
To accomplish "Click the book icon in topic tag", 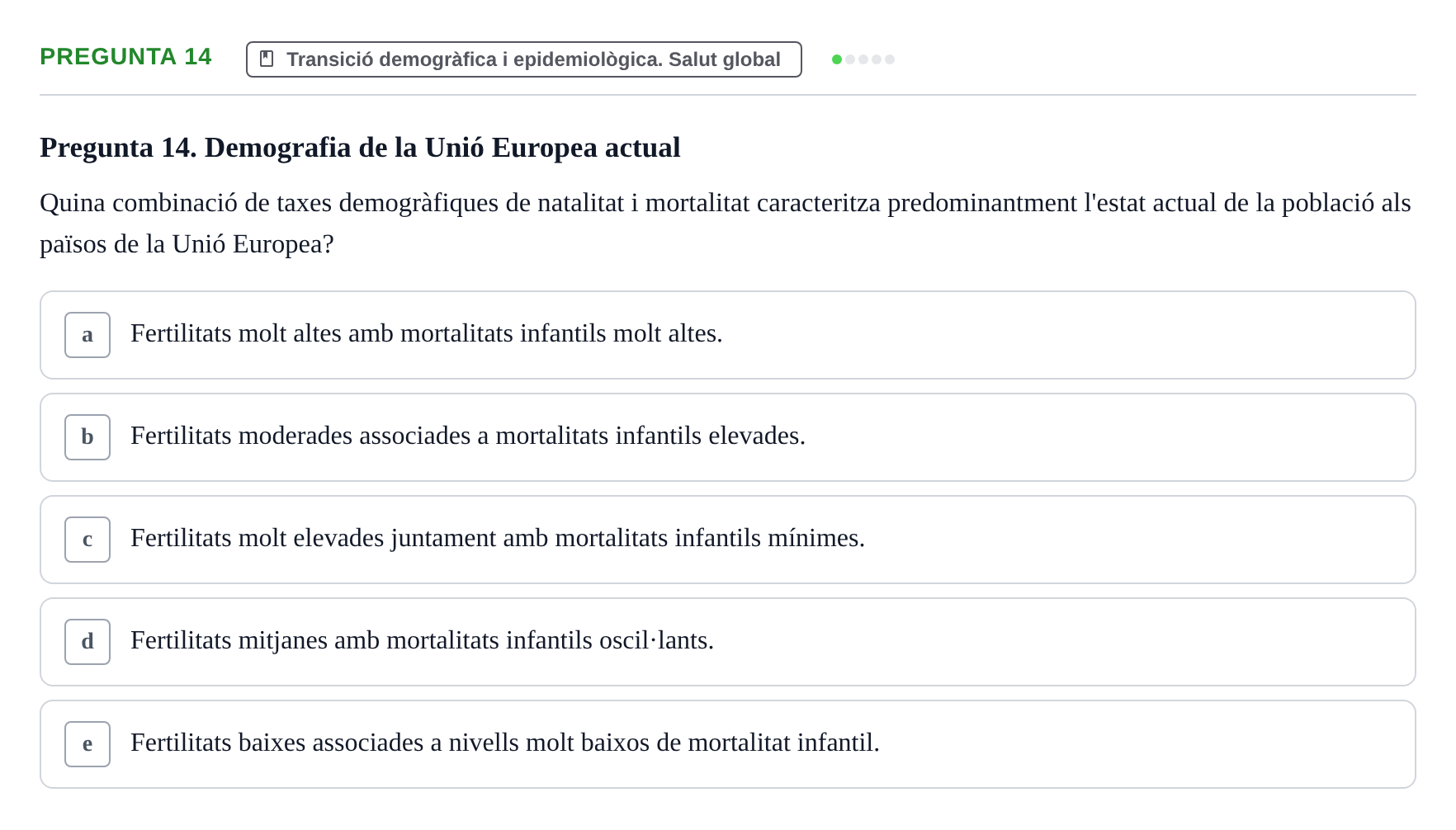I will [267, 59].
